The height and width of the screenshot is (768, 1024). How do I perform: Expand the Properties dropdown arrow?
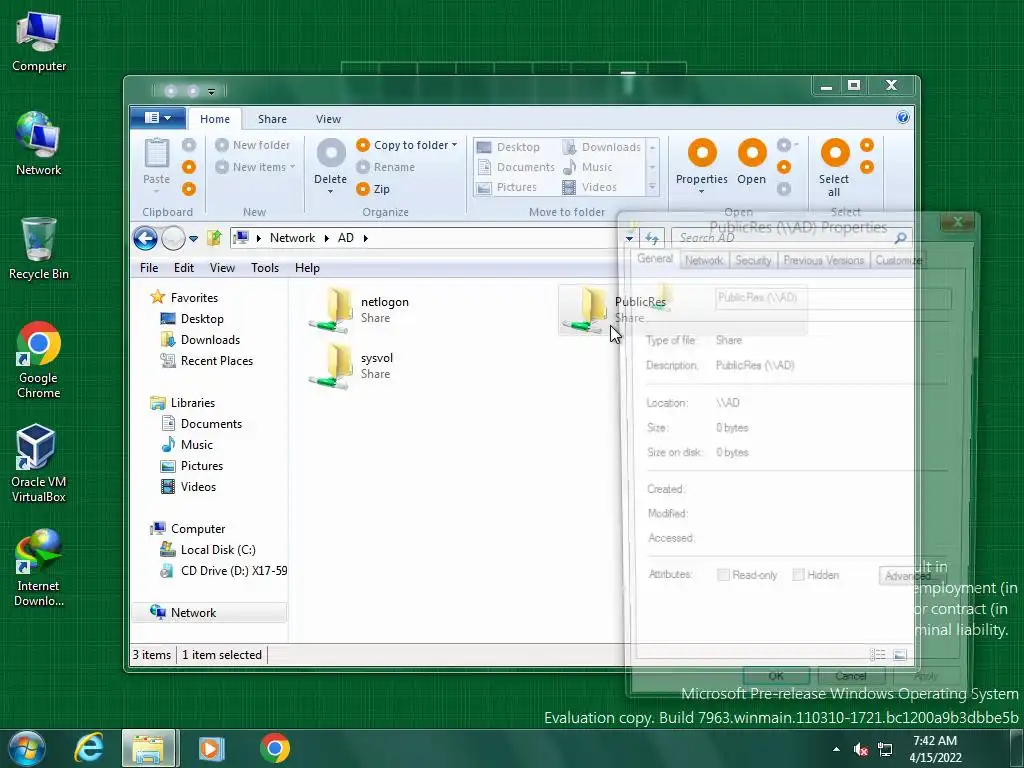click(701, 192)
